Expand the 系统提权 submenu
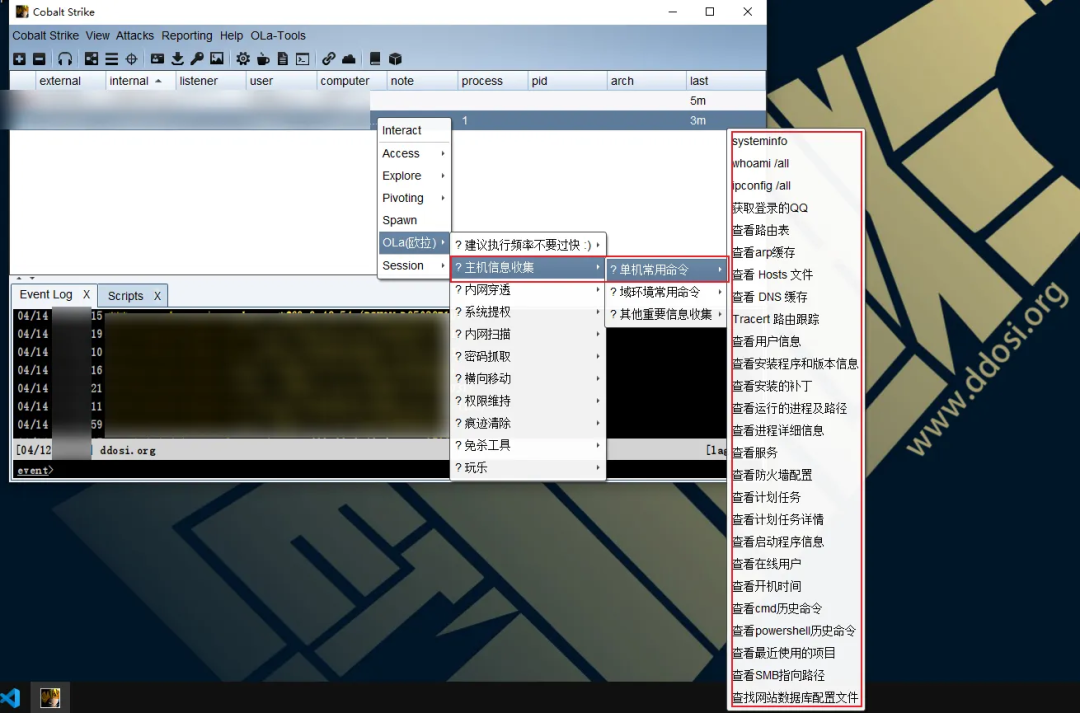Viewport: 1080px width, 713px height. 528,312
